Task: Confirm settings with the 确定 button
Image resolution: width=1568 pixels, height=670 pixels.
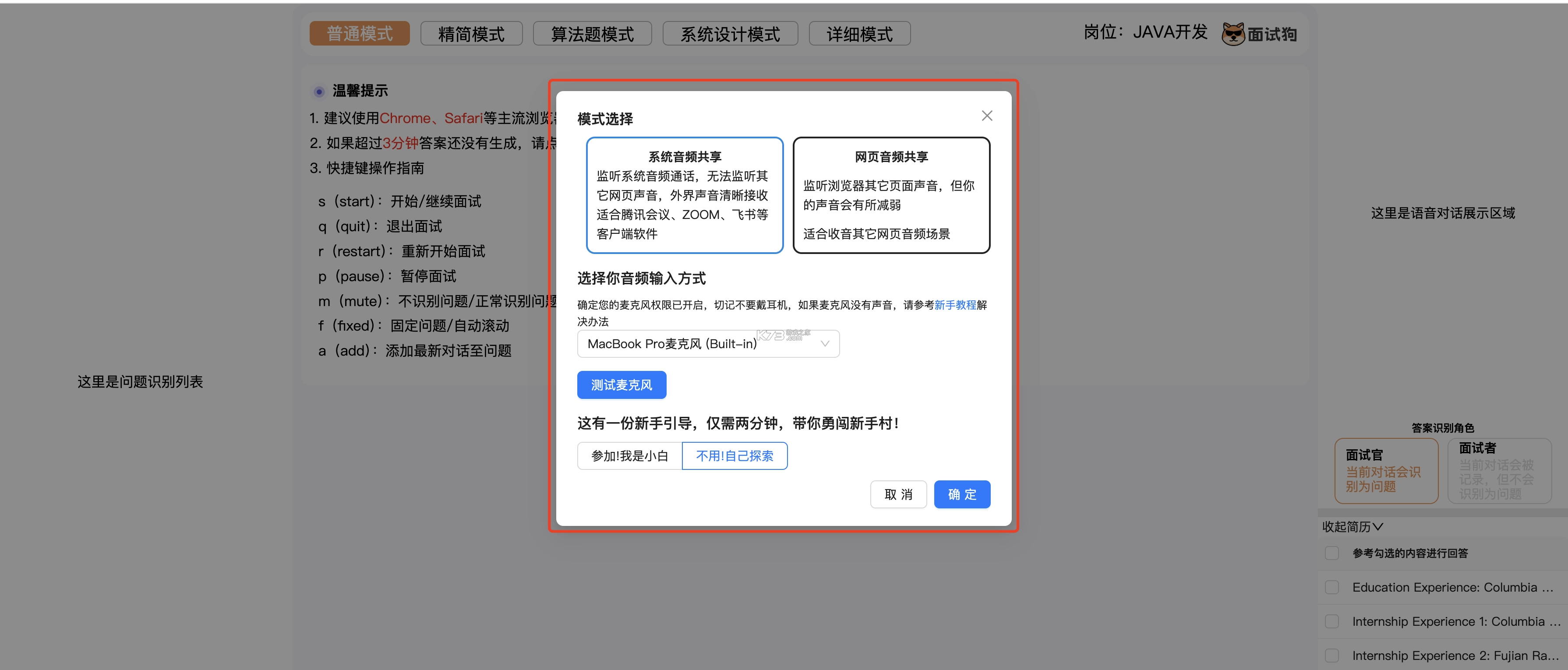Action: (961, 494)
